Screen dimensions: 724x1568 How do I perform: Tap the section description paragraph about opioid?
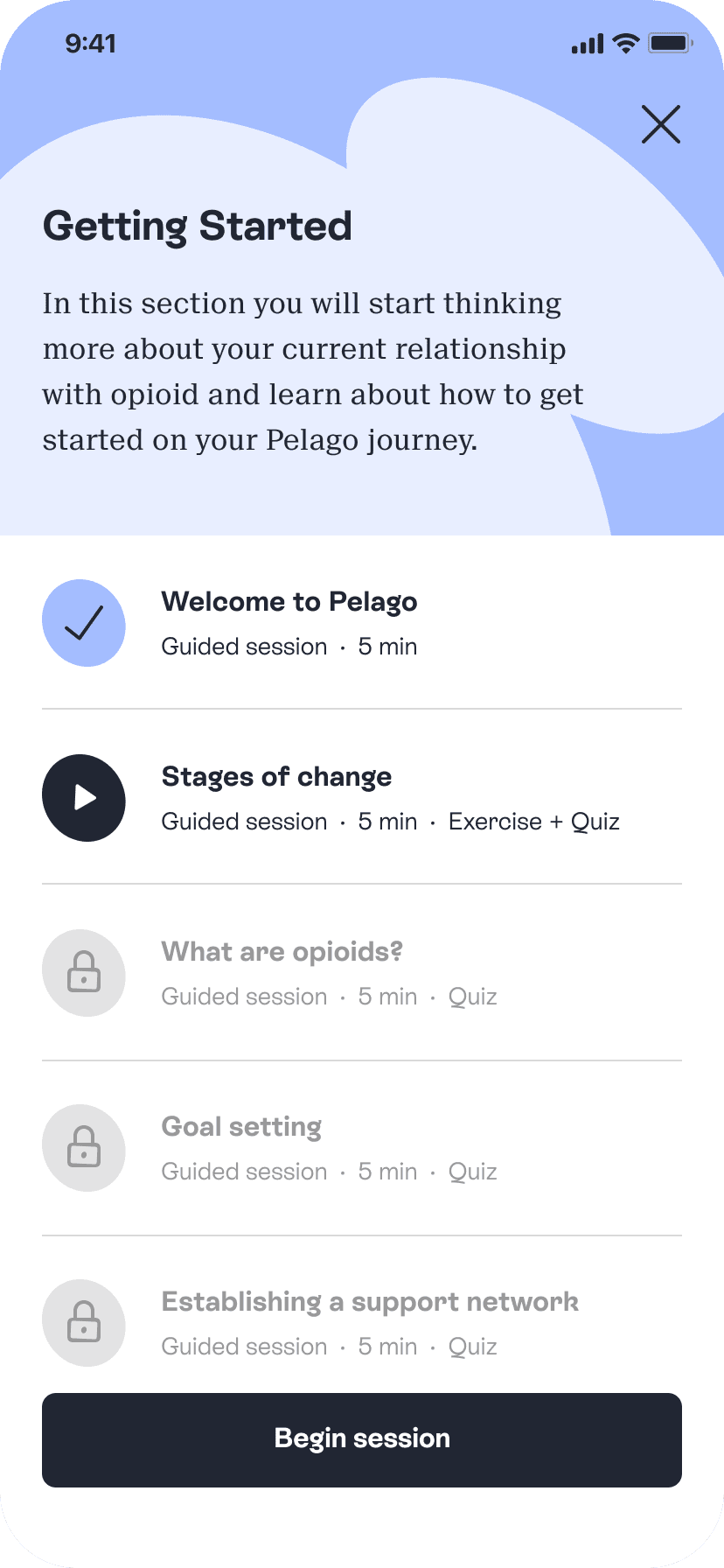click(x=312, y=372)
